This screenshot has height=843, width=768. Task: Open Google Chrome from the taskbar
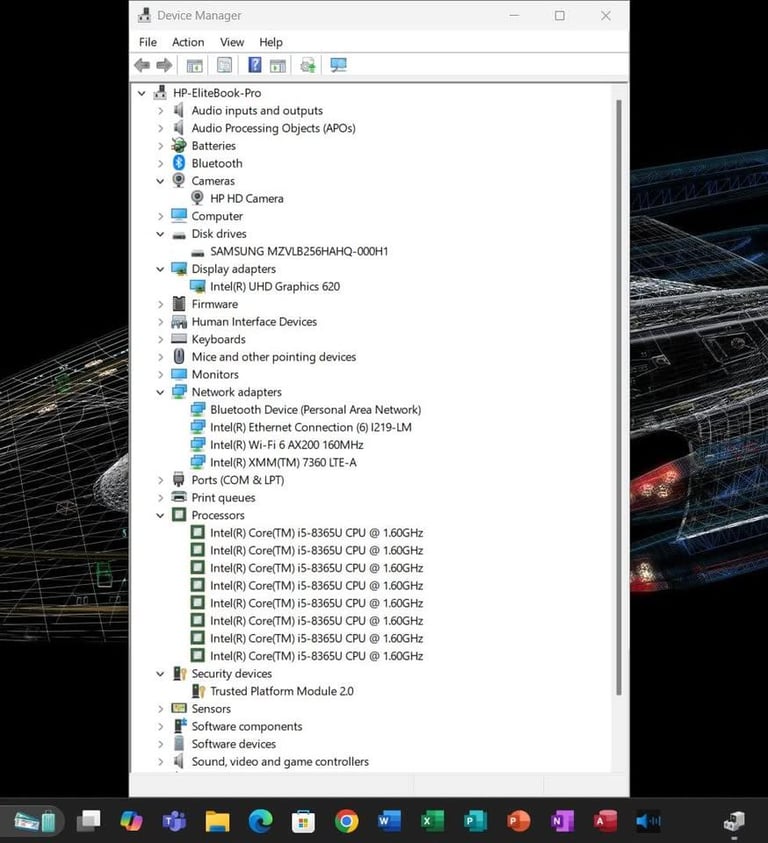[346, 821]
